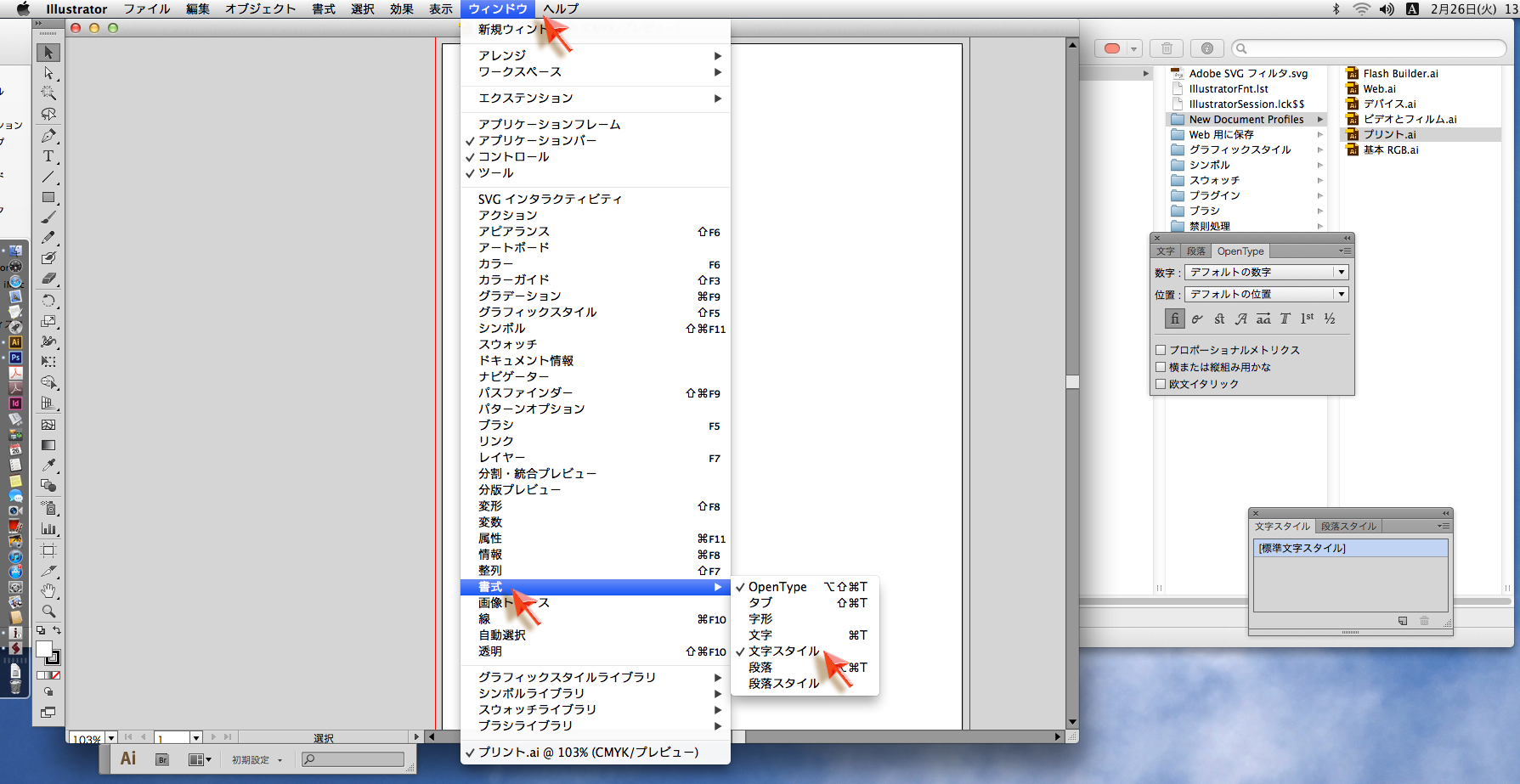This screenshot has height=784, width=1520.
Task: Check 欧文イタリック checkbox
Action: (1161, 384)
